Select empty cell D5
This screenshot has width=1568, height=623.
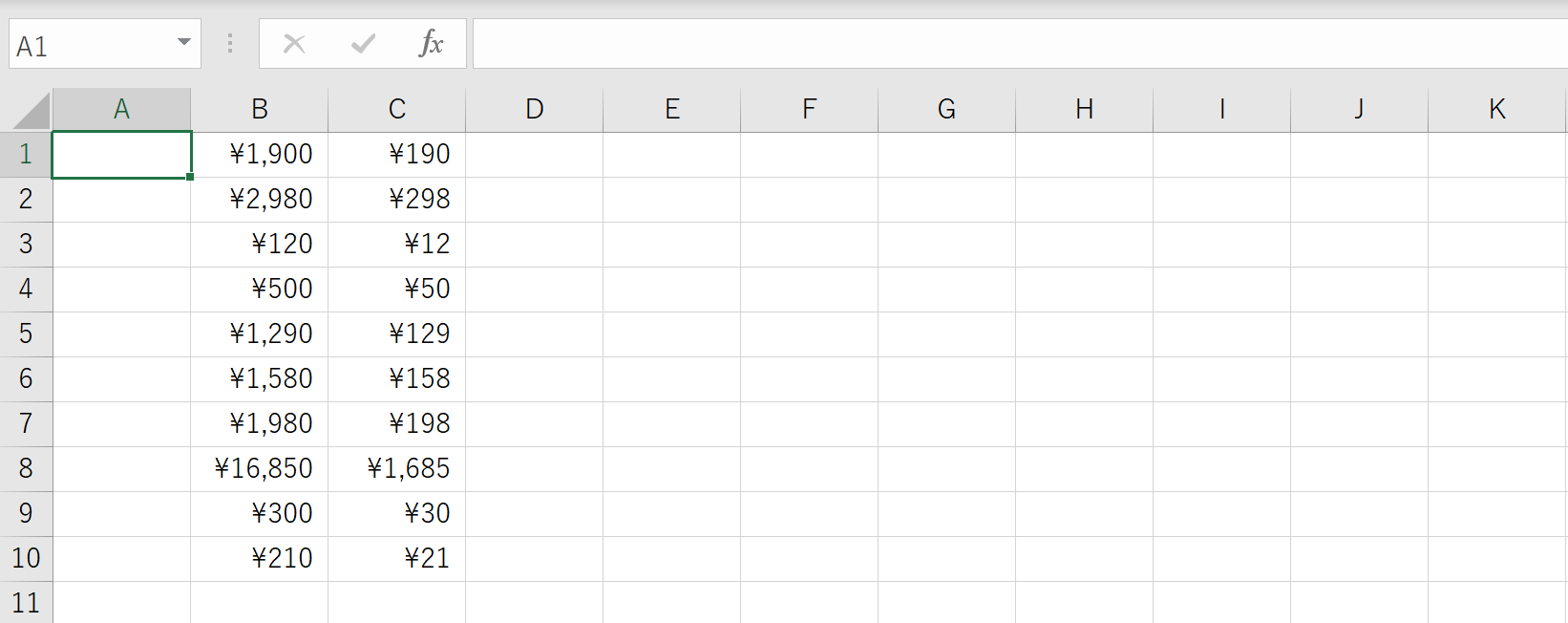(x=533, y=333)
